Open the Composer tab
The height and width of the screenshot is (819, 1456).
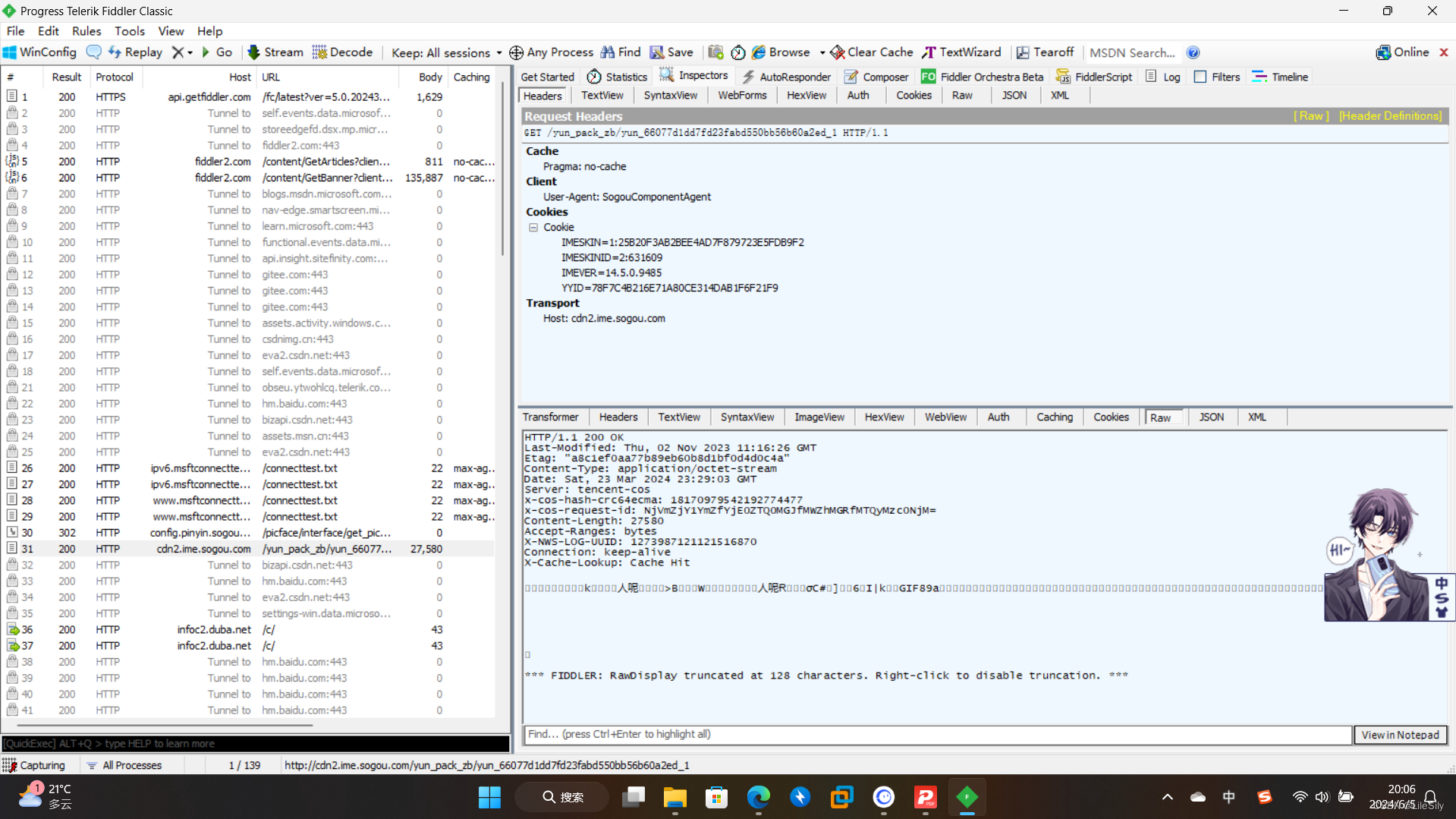click(x=876, y=77)
